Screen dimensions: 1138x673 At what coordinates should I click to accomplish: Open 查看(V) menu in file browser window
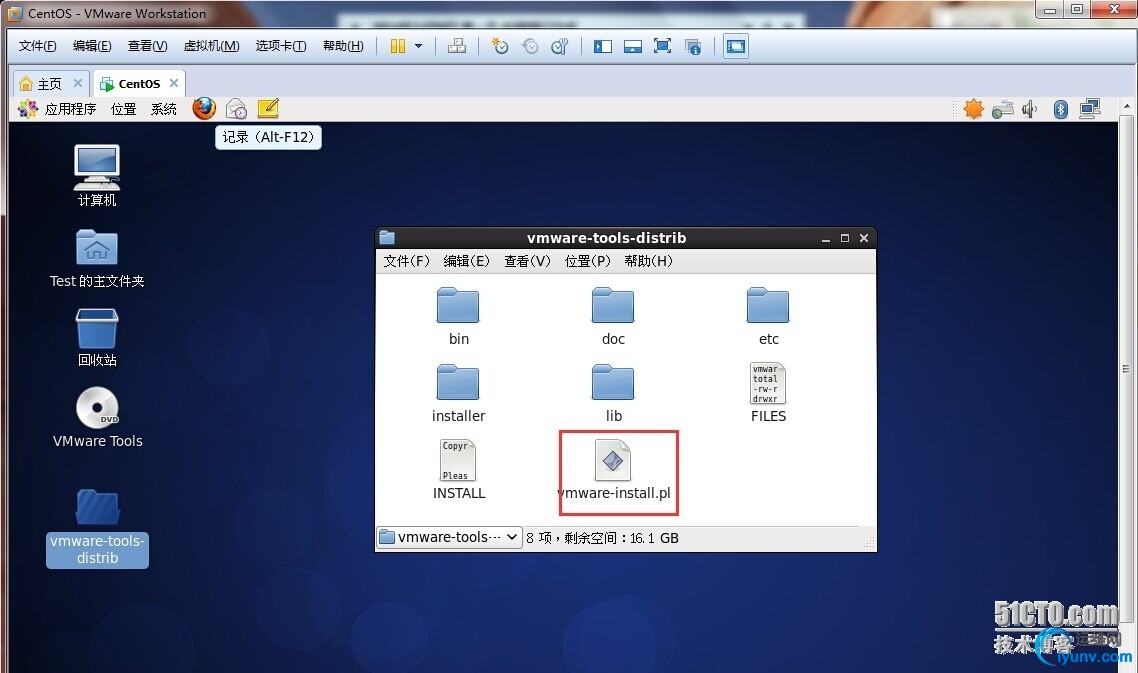click(x=528, y=261)
